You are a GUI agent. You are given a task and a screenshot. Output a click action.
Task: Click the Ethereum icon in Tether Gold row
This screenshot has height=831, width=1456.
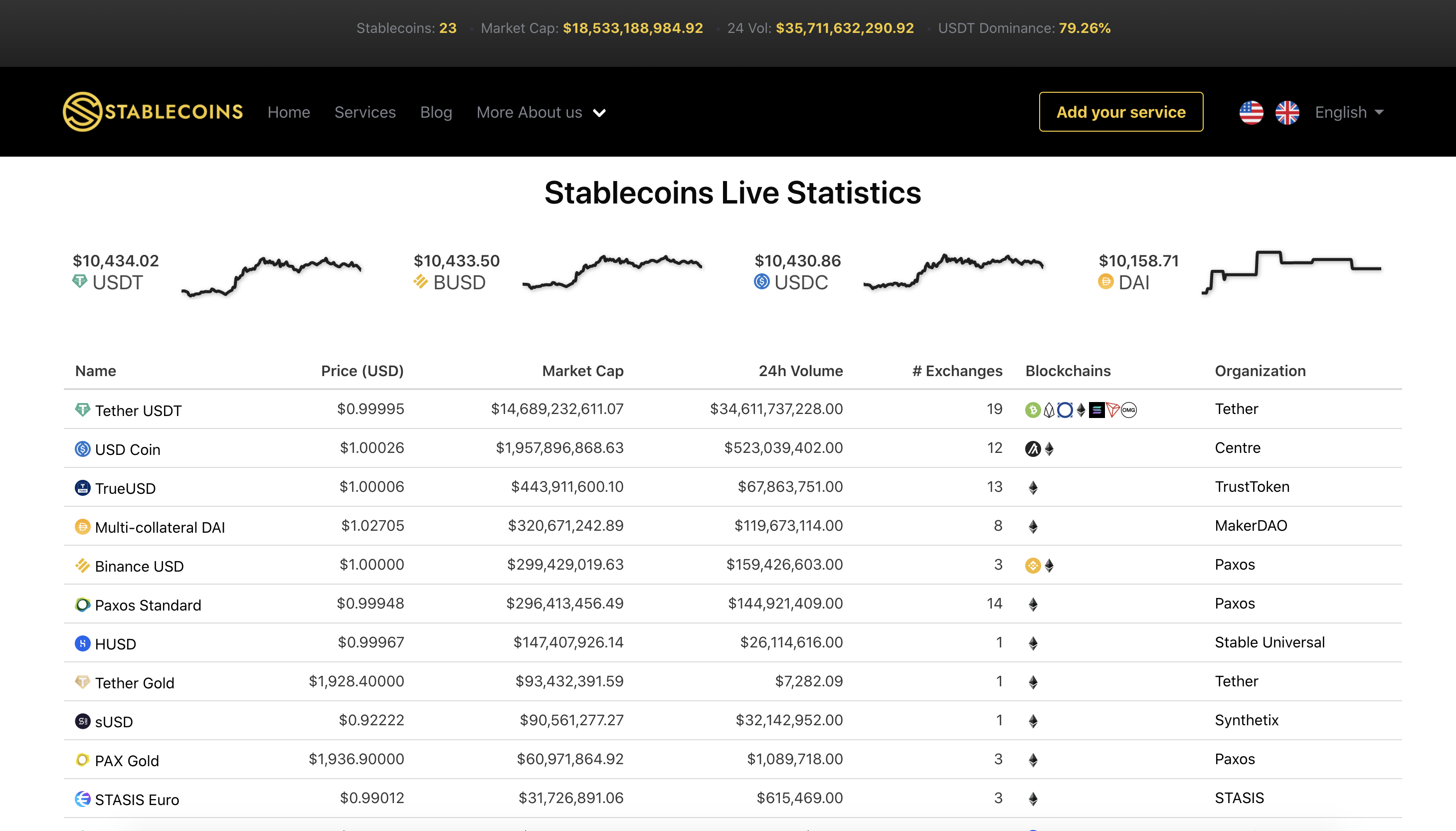(x=1033, y=682)
